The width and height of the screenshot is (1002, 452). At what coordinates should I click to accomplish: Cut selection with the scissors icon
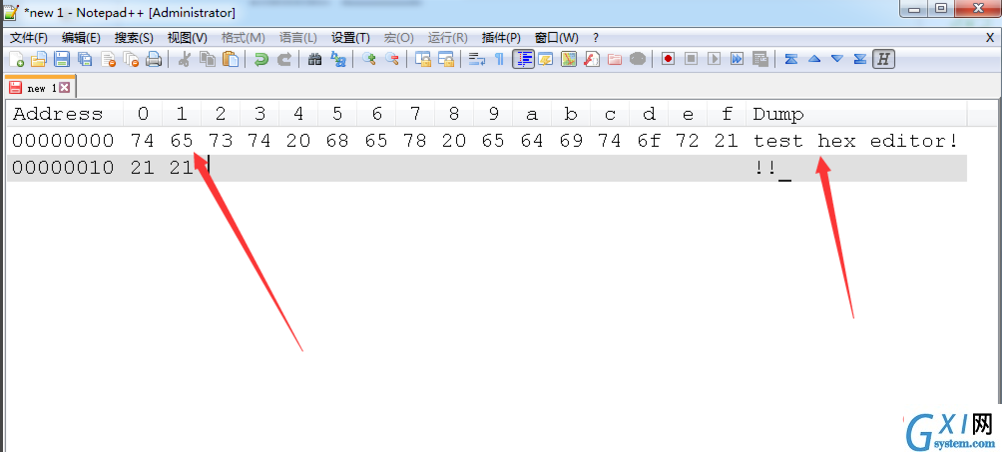point(184,59)
